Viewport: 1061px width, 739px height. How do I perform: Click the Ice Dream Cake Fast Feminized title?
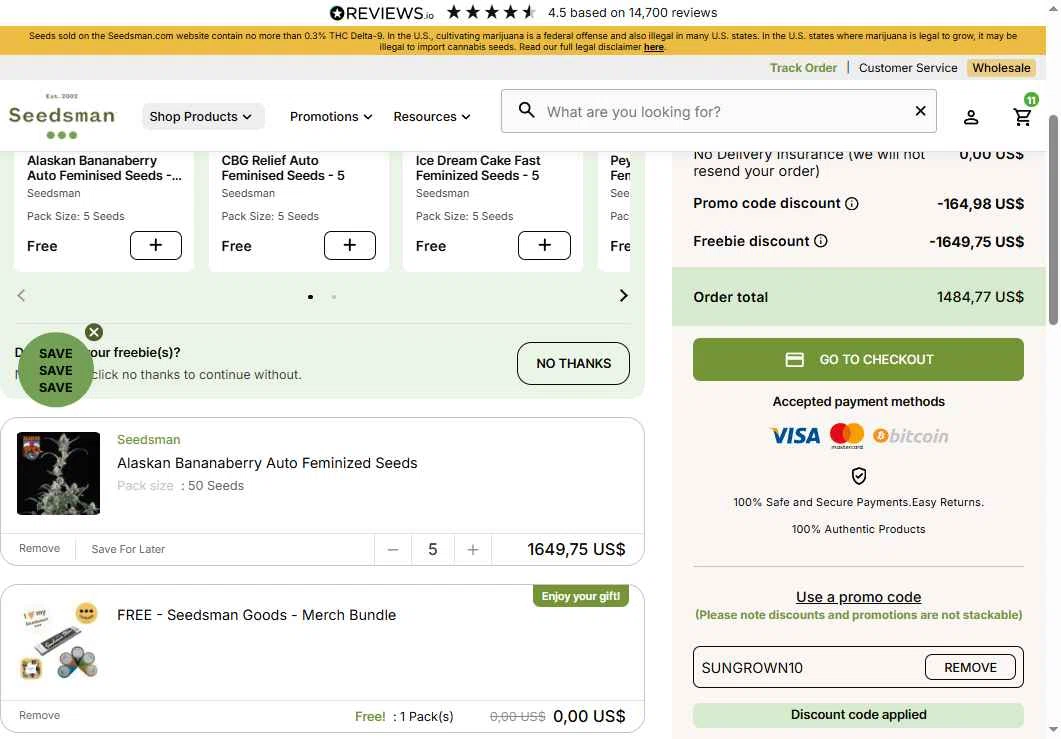(478, 168)
